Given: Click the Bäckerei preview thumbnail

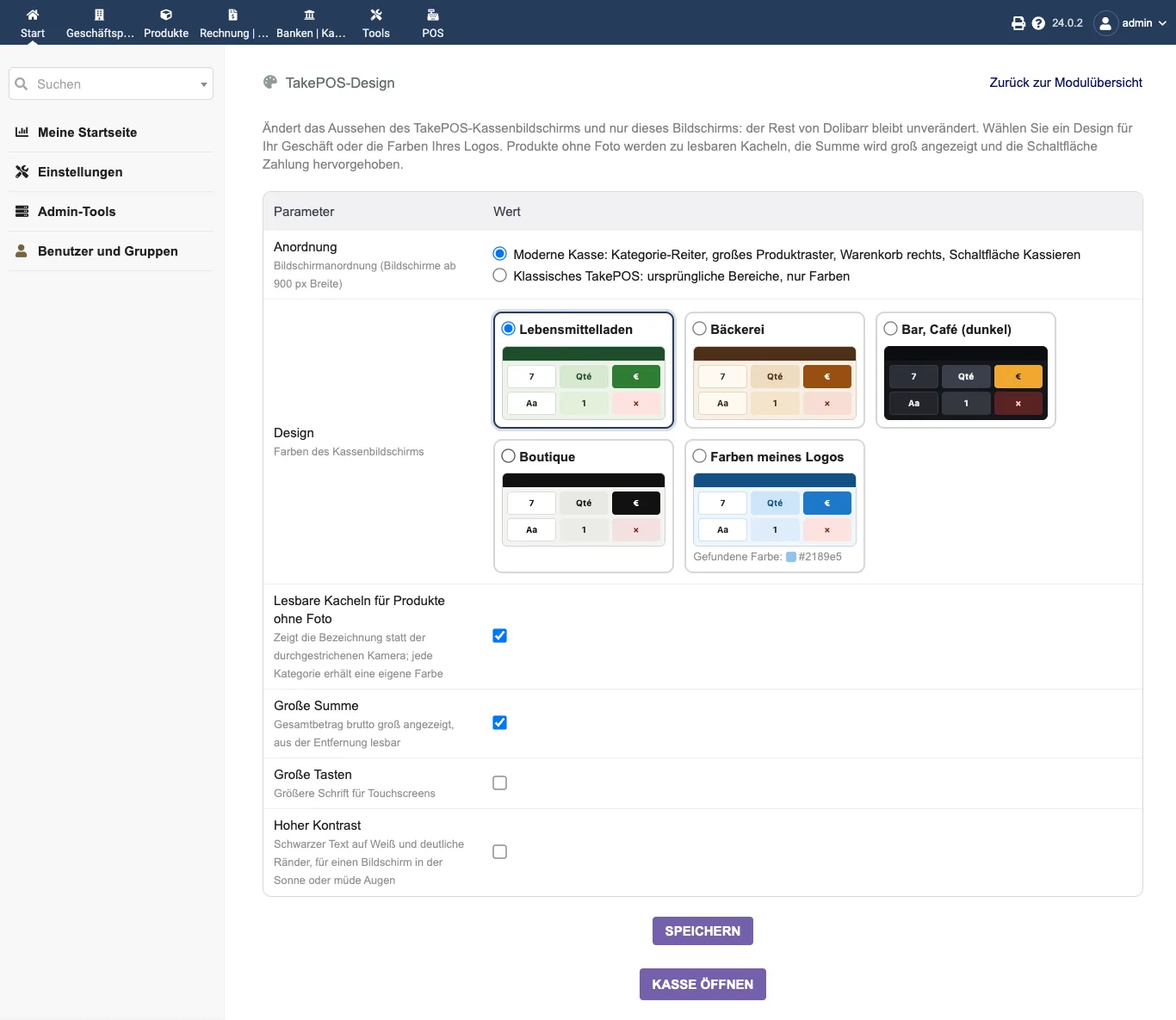Looking at the screenshot, I should pos(775,383).
